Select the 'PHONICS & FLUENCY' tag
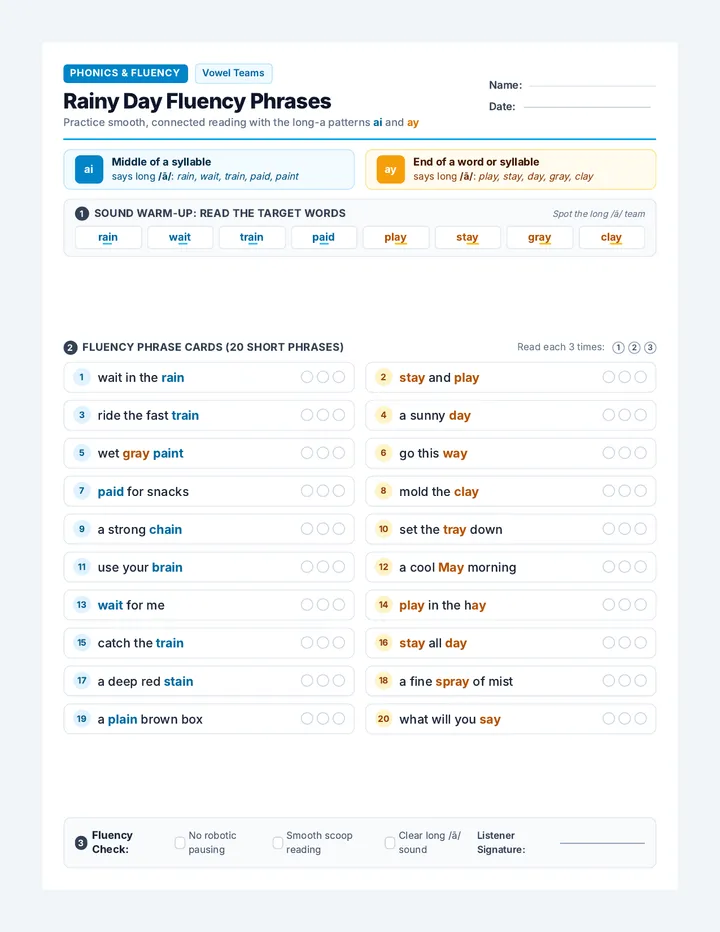The image size is (720, 932). pos(125,73)
